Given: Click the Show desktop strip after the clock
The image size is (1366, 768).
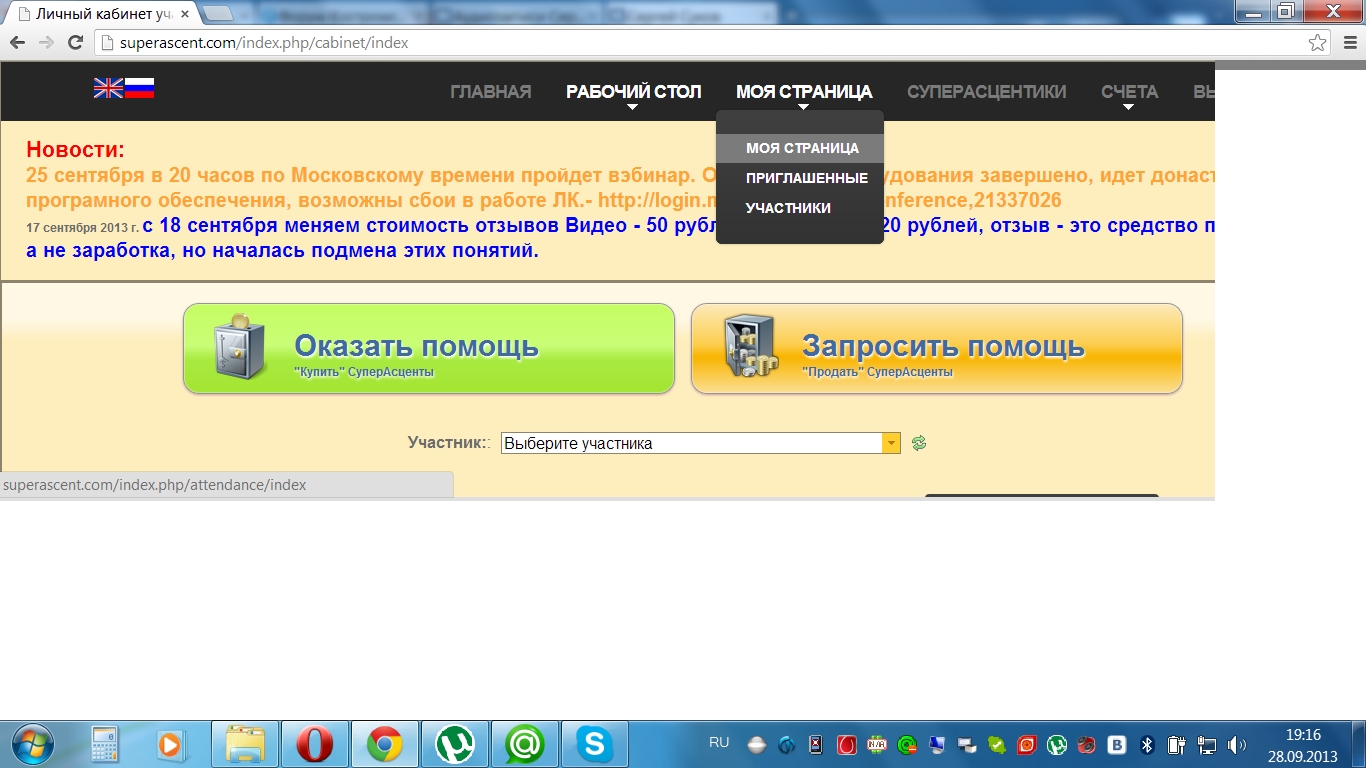Looking at the screenshot, I should coord(1358,744).
